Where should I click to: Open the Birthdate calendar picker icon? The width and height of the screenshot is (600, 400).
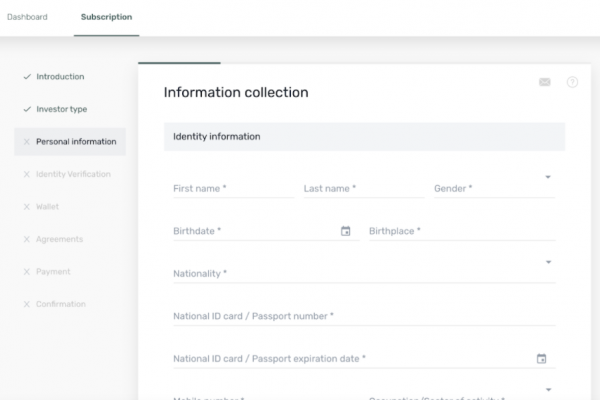346,231
